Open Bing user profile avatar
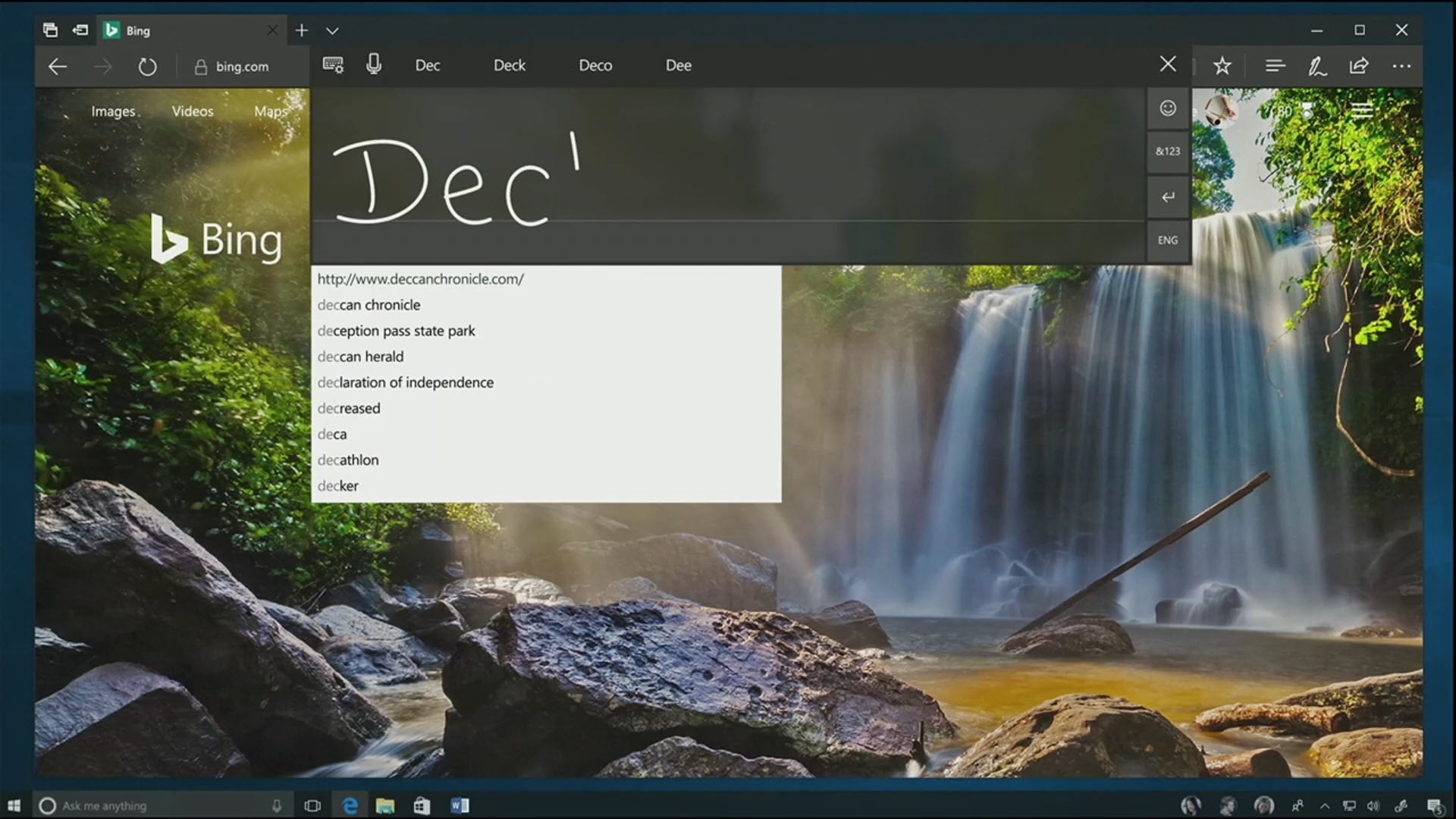The width and height of the screenshot is (1456, 819). click(x=1222, y=111)
